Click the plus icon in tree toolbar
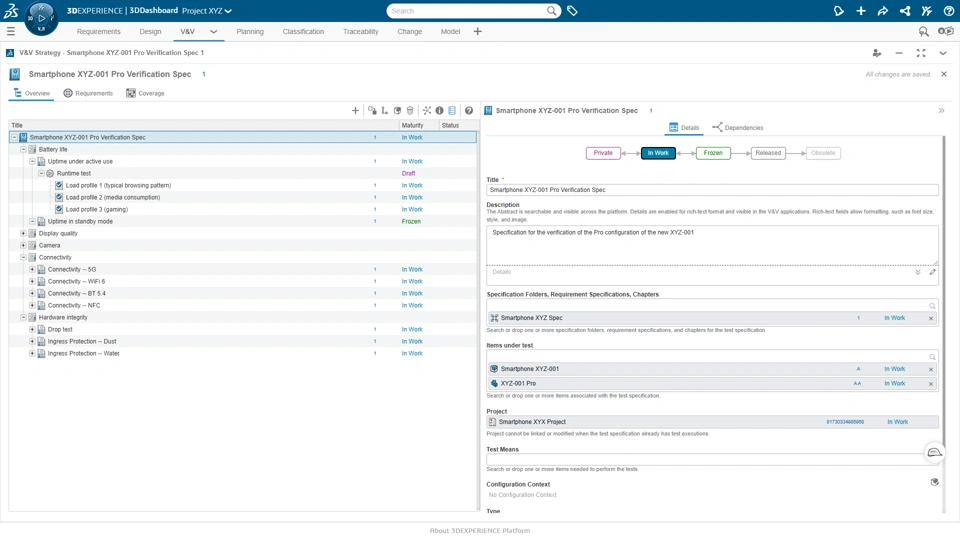 (355, 110)
